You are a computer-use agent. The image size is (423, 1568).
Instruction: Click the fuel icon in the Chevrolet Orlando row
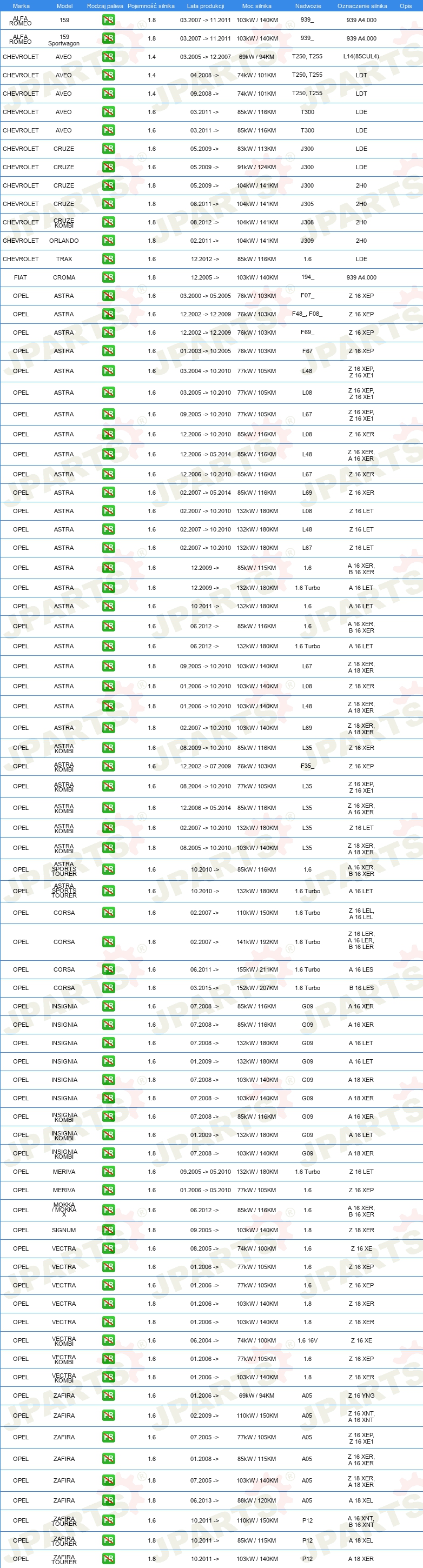tap(108, 241)
